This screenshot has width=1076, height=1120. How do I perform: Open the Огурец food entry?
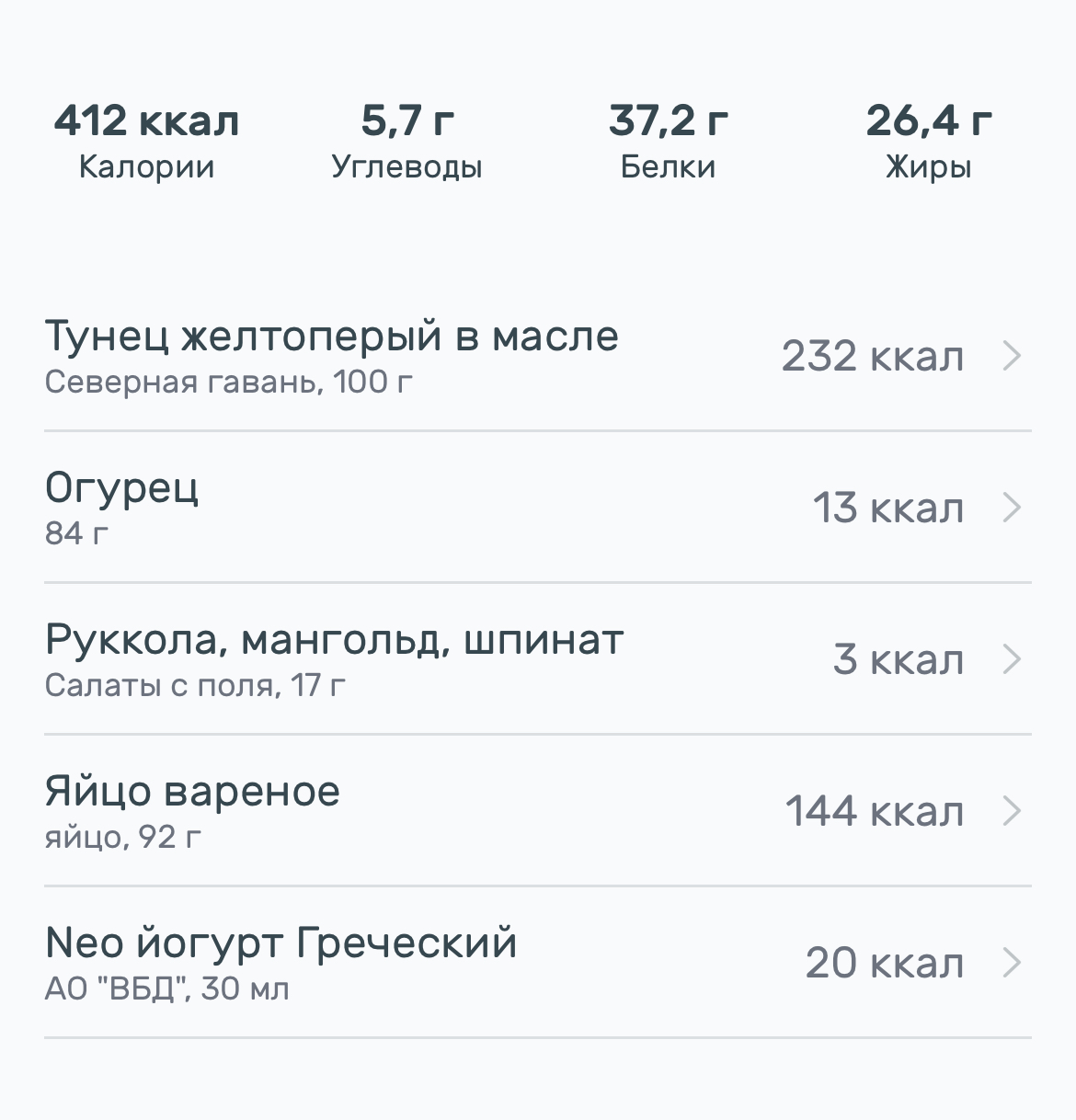(x=121, y=488)
